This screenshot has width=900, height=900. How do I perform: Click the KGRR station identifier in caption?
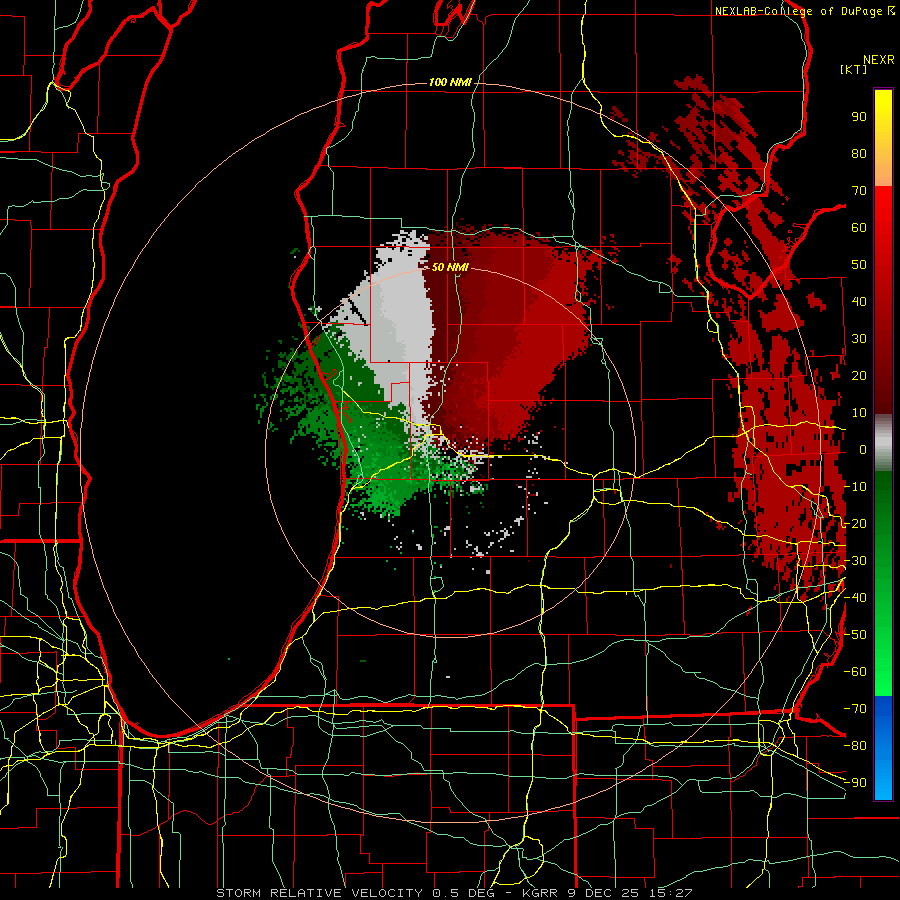(x=542, y=893)
